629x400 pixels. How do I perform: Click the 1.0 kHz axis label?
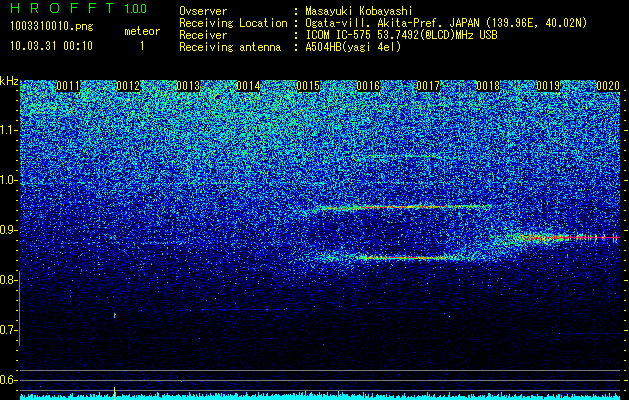[9, 181]
